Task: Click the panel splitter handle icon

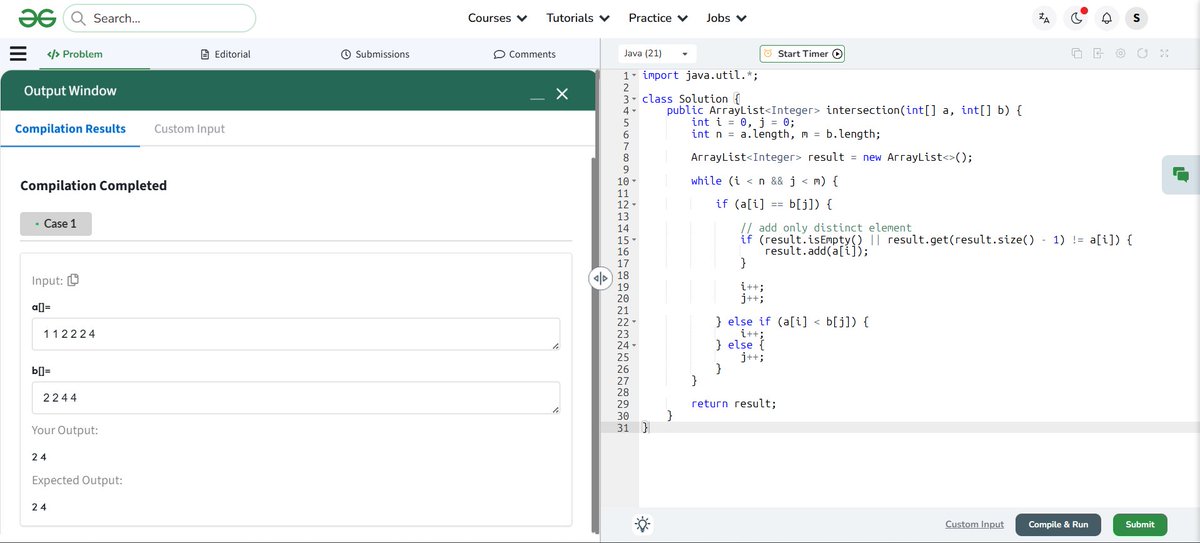Action: (x=600, y=278)
